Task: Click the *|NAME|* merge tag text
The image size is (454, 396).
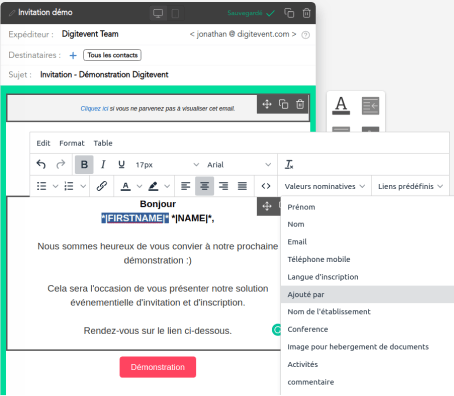Action: pyautogui.click(x=193, y=218)
